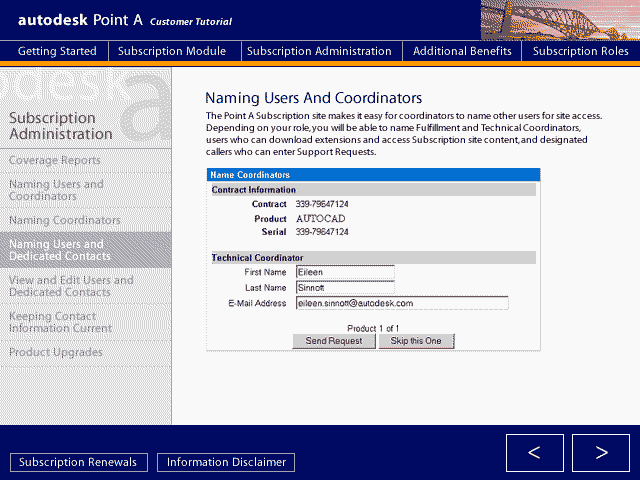Open the Subscription Renewals button

pos(79,462)
